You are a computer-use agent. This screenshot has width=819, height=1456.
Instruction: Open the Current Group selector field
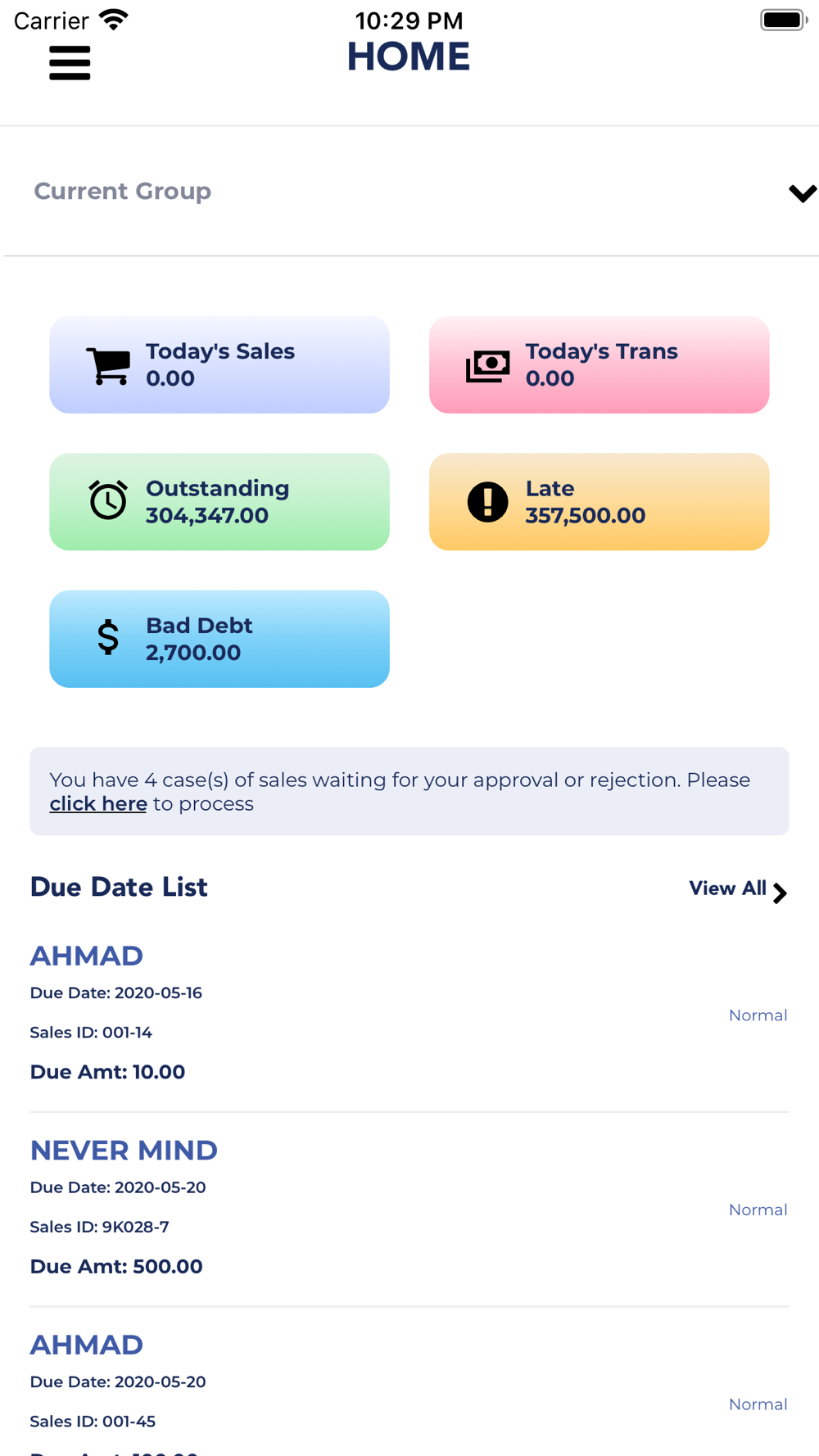click(411, 192)
